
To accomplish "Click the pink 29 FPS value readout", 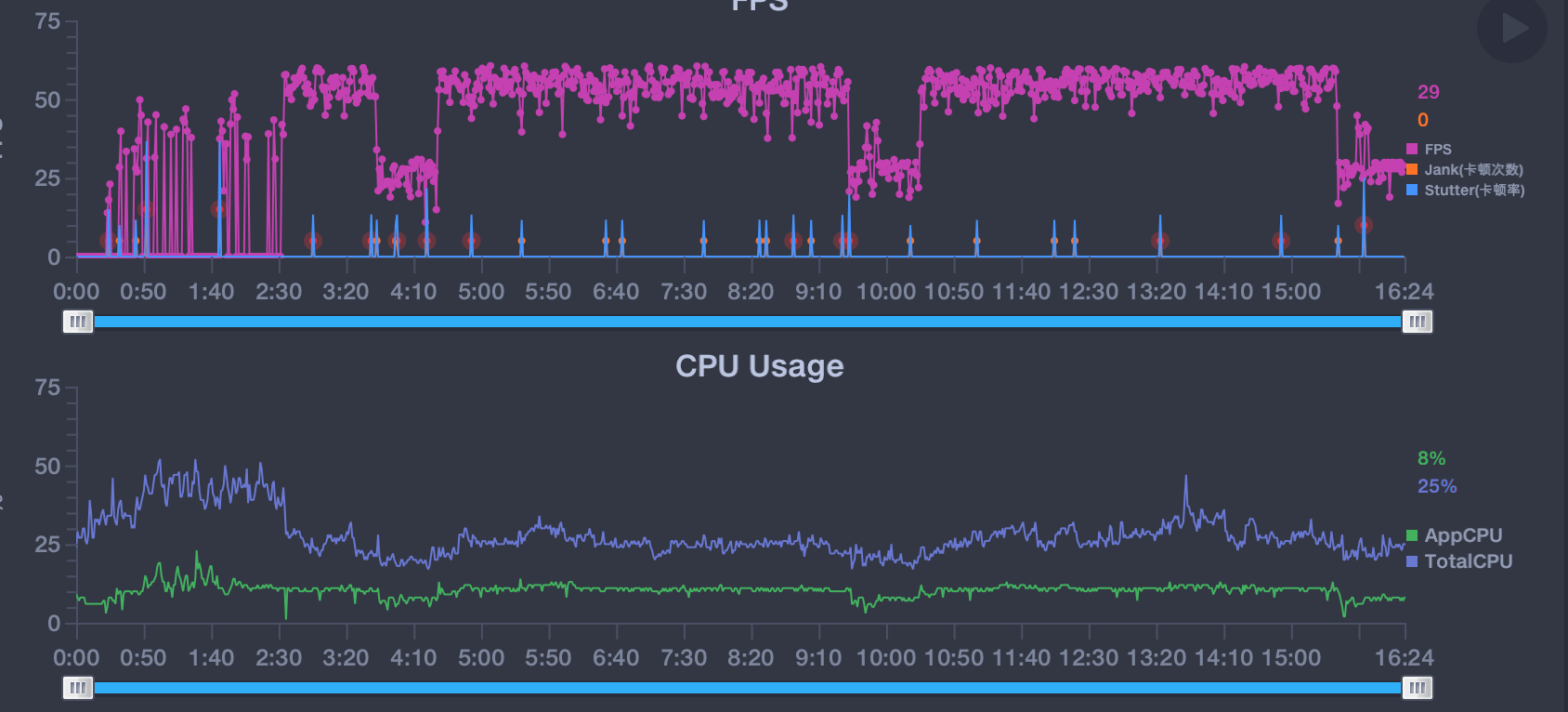I will (x=1428, y=92).
